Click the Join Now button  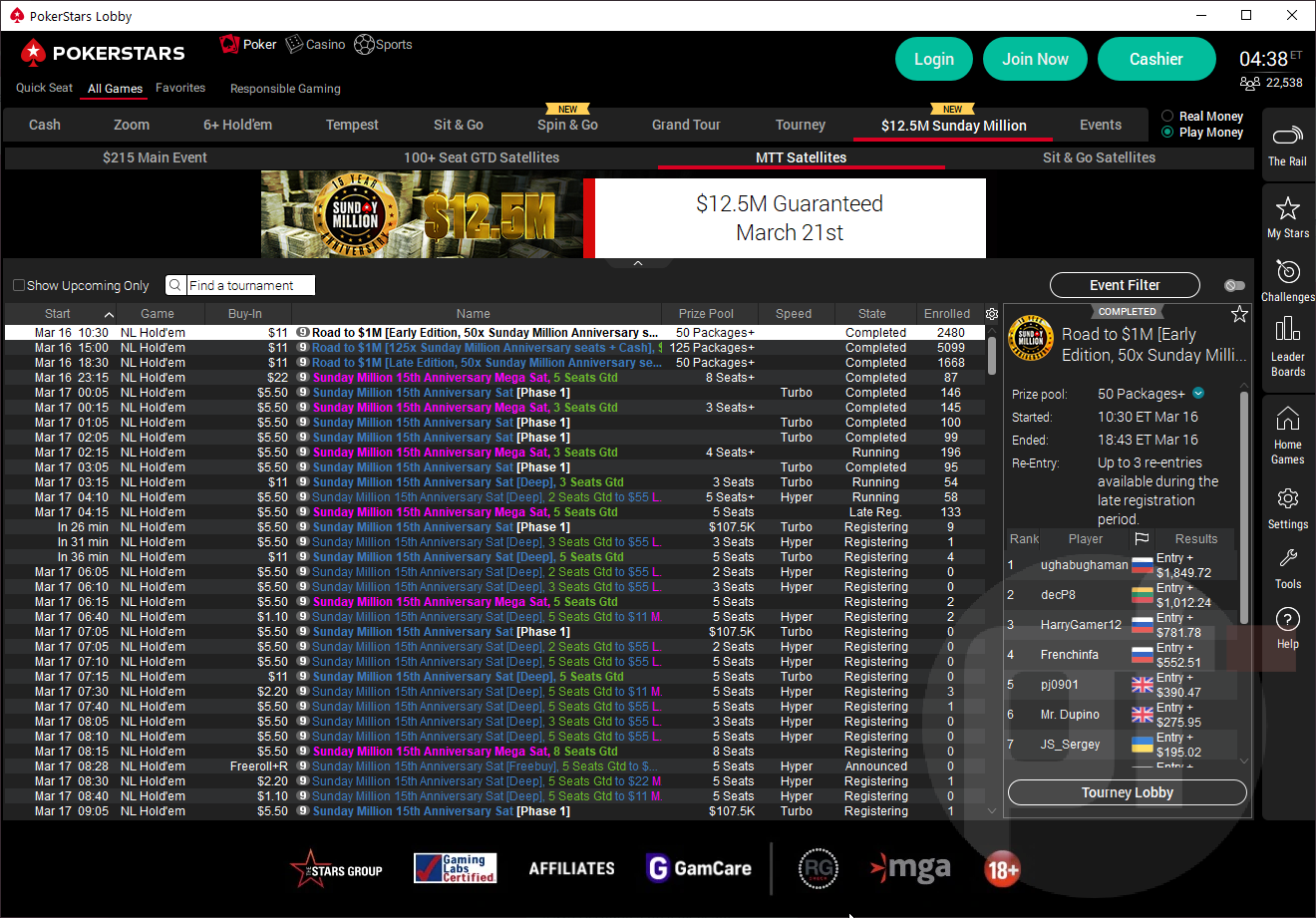[x=1035, y=59]
